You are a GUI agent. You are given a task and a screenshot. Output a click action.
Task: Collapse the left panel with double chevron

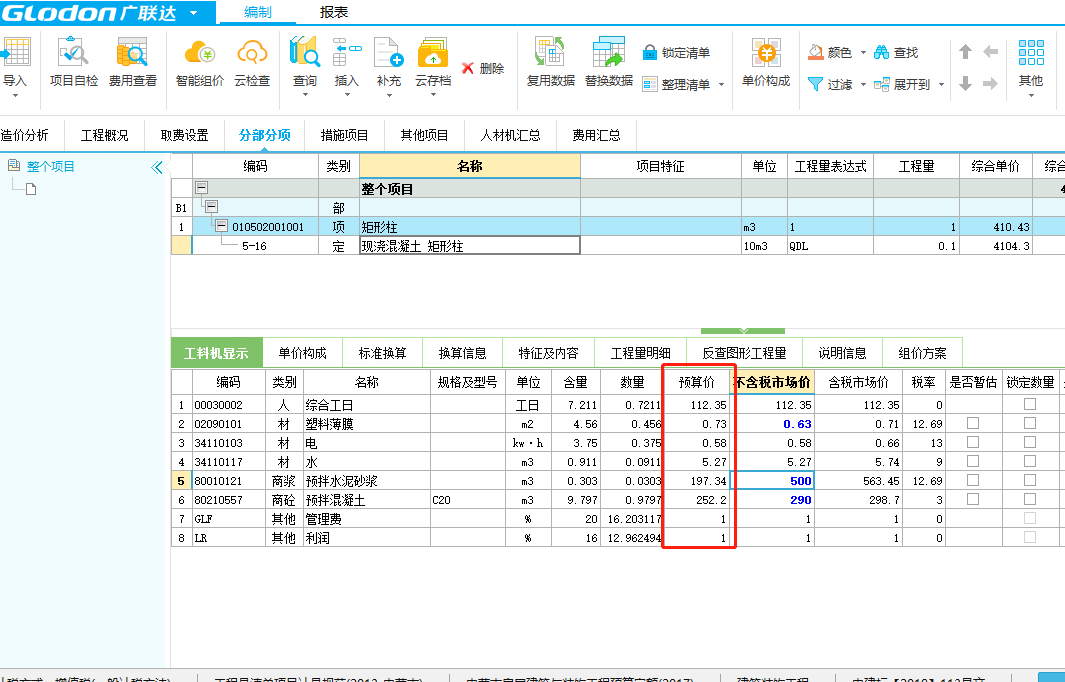157,167
